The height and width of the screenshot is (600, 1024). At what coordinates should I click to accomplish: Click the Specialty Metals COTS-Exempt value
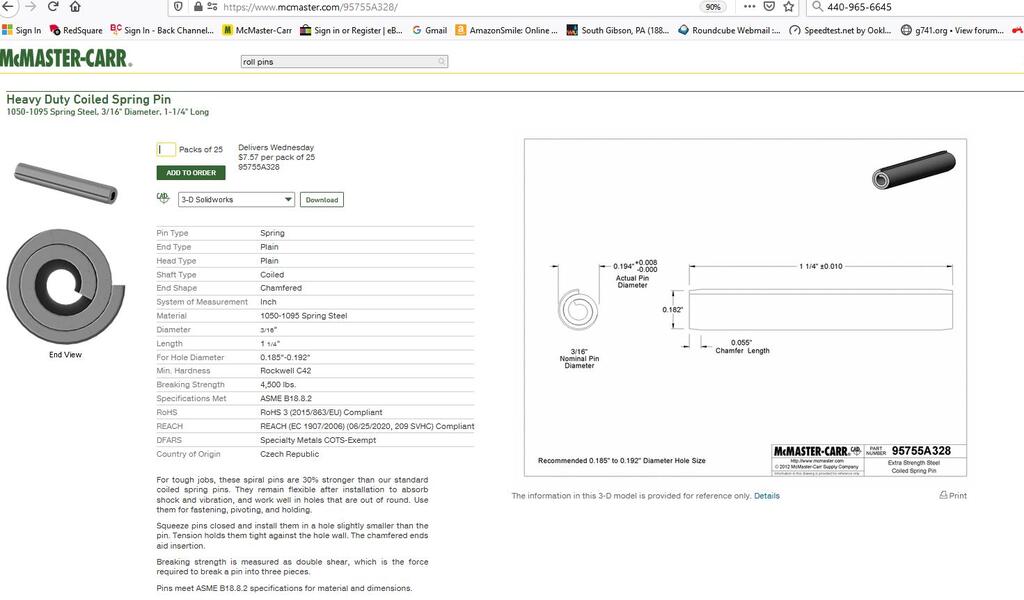[318, 440]
